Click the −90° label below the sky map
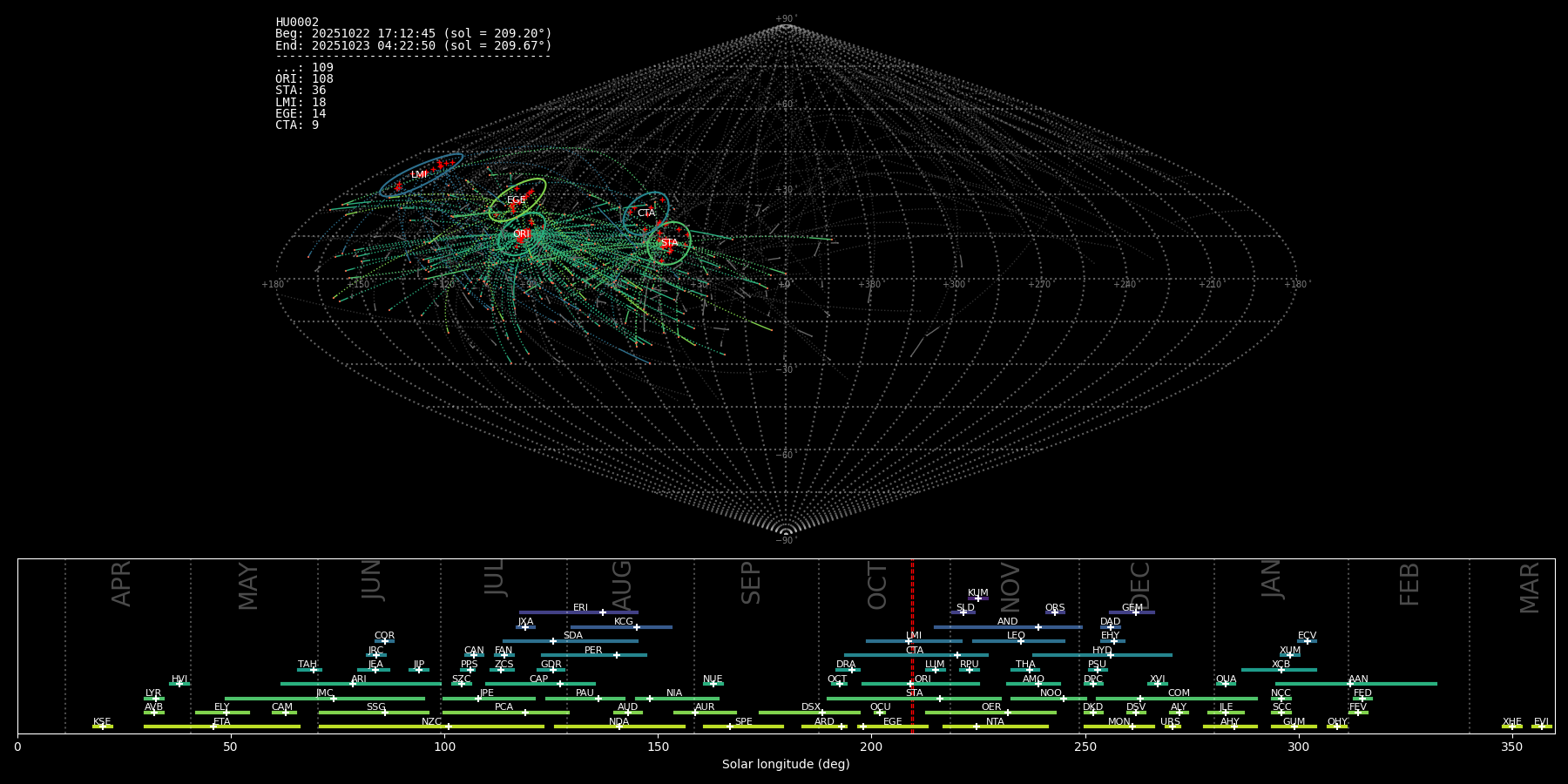Screen dimensions: 1568x784 tap(786, 541)
